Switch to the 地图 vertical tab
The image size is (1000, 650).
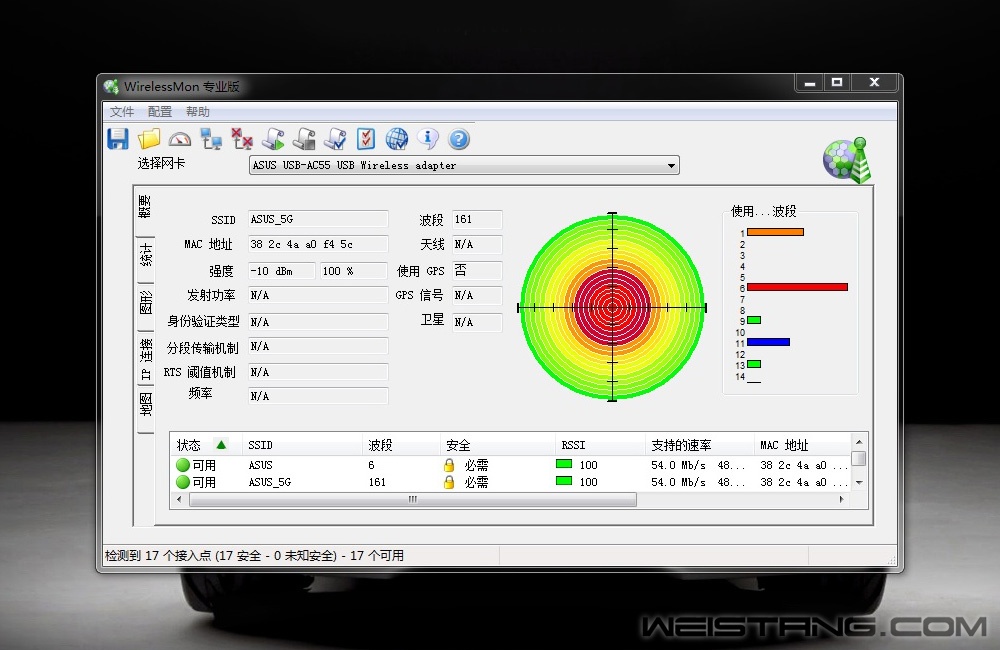coord(145,405)
